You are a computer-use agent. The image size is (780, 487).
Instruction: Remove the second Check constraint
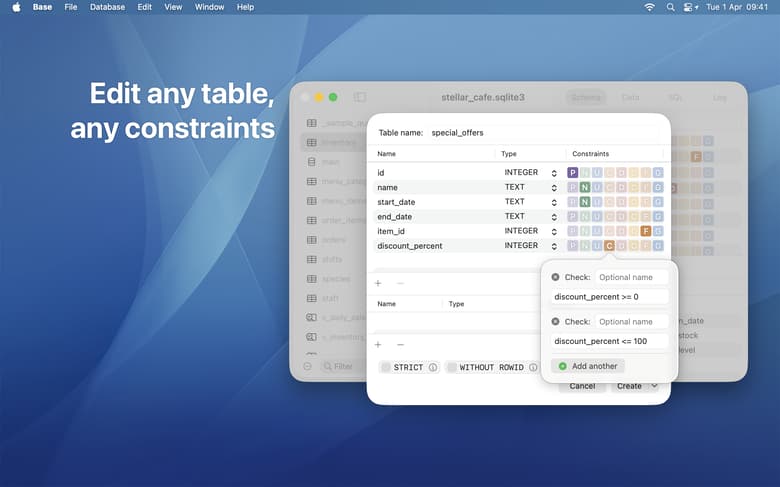click(x=555, y=322)
